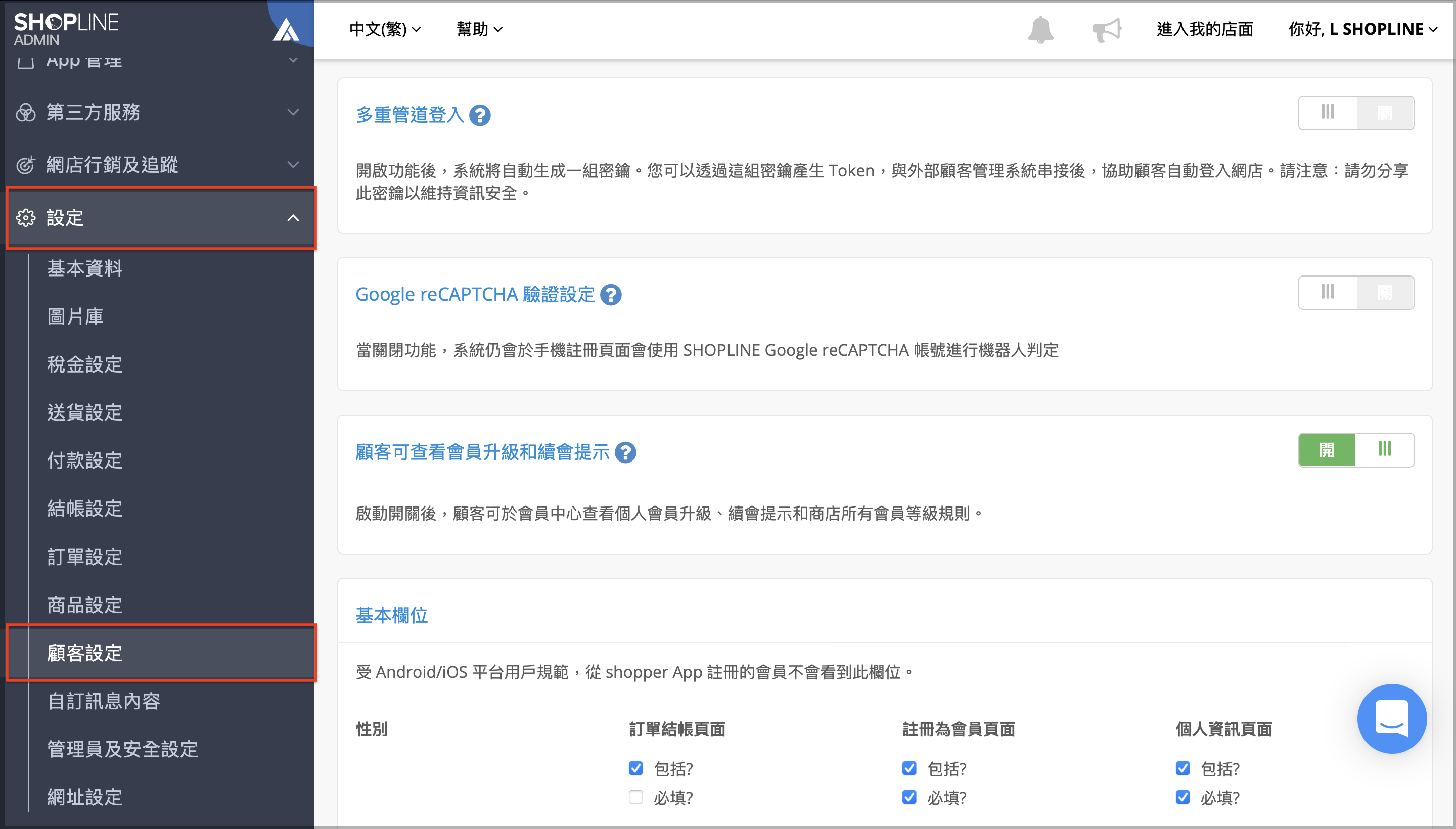Open the live chat support bubble
1456x829 pixels.
[1391, 718]
